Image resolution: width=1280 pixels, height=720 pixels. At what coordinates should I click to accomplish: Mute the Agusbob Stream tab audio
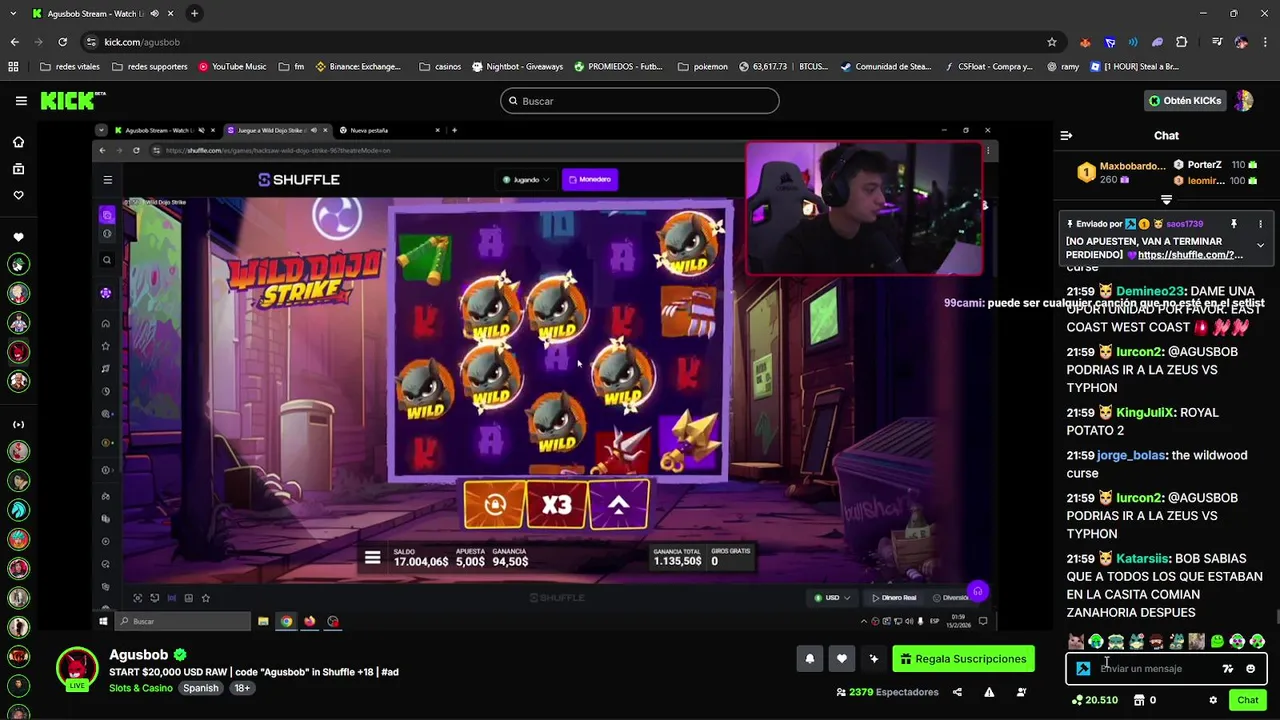point(154,14)
